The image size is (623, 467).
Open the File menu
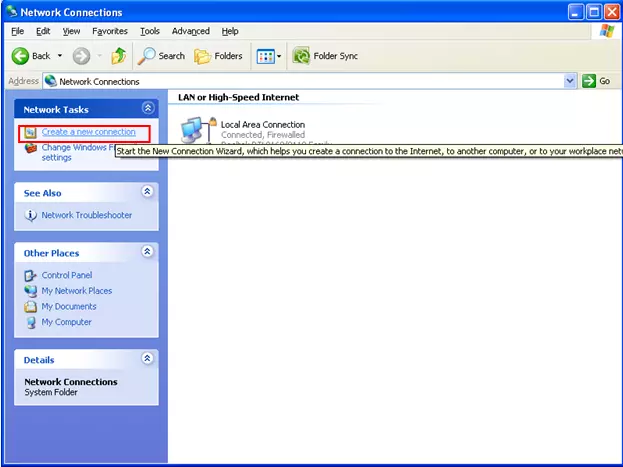17,31
